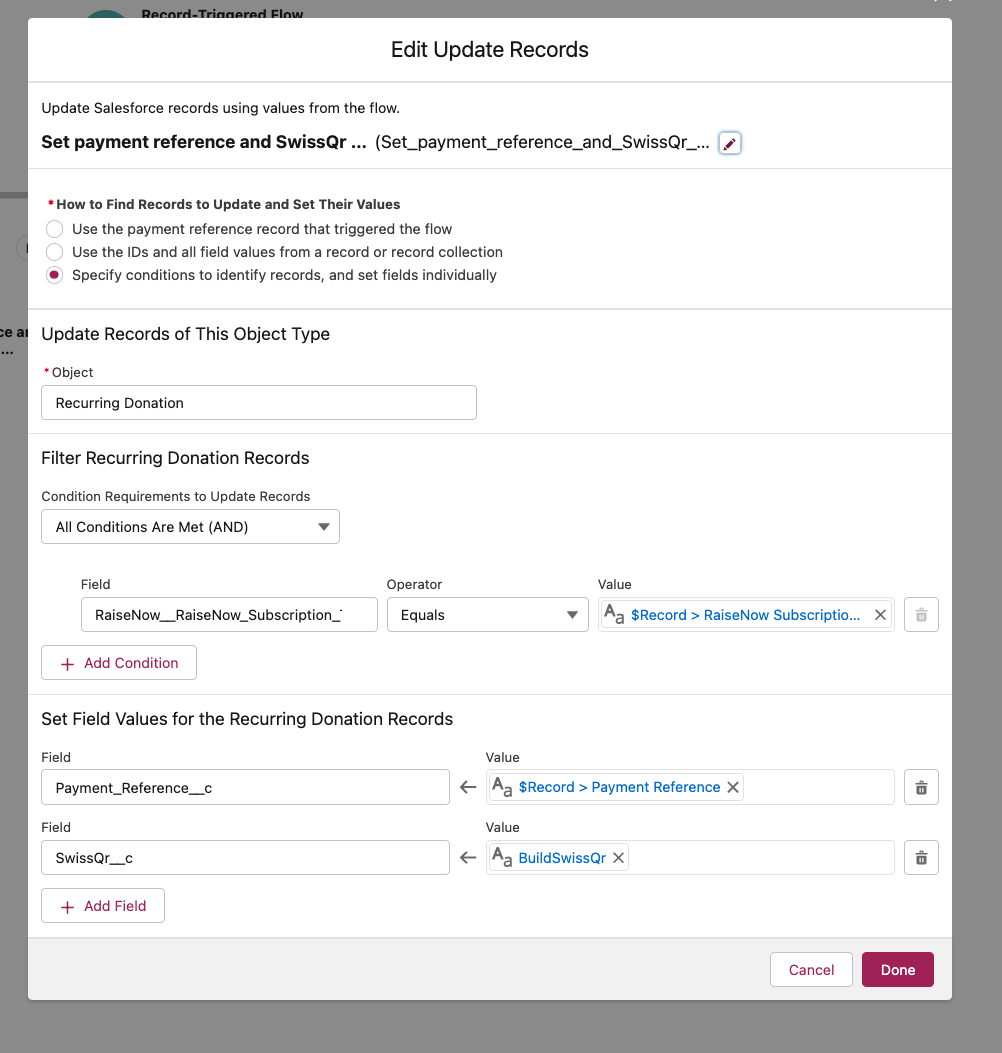Select 'Specify conditions to identify records' radio
This screenshot has width=1002, height=1053.
54,275
